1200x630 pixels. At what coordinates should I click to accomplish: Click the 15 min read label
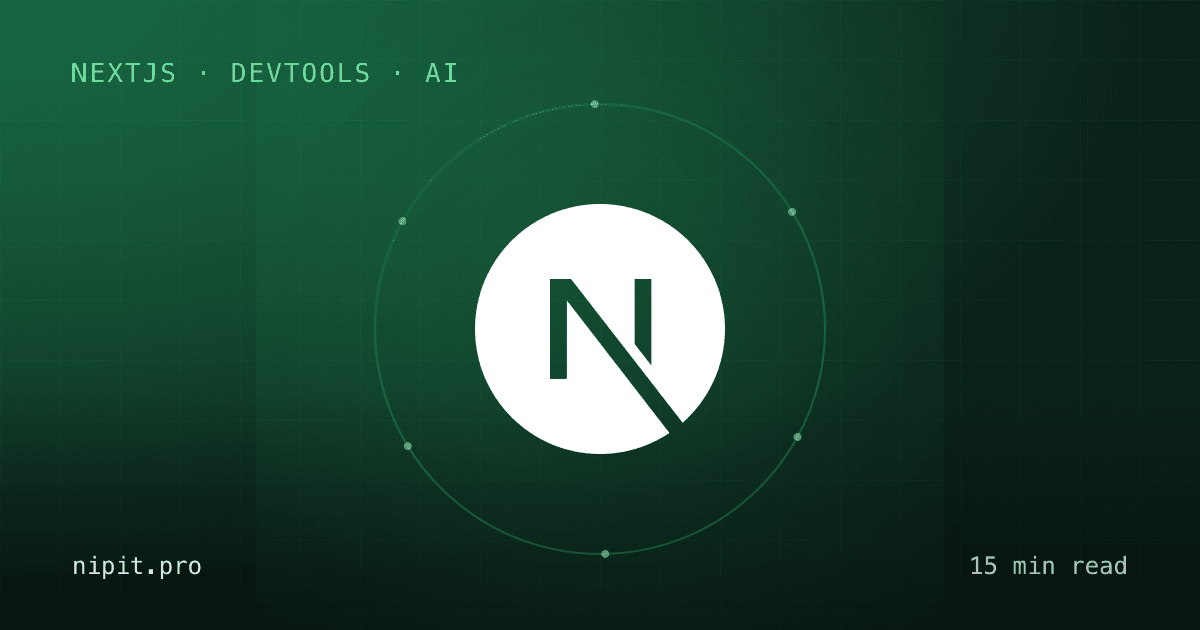point(1048,566)
